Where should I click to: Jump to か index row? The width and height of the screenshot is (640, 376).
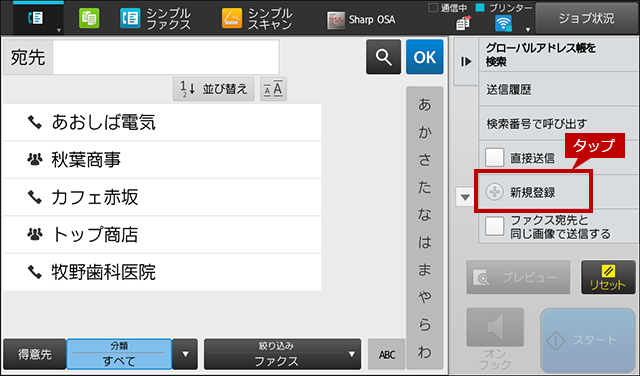coord(424,132)
